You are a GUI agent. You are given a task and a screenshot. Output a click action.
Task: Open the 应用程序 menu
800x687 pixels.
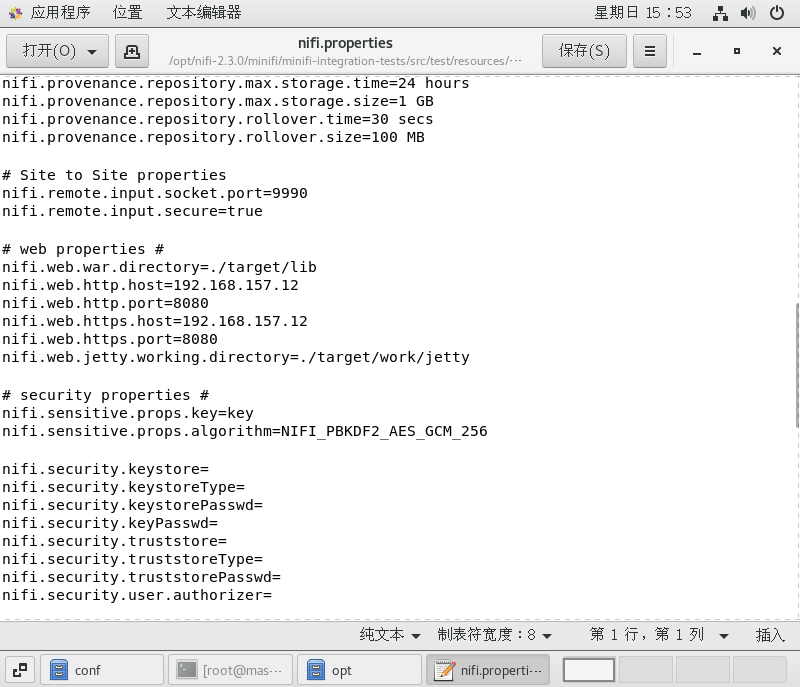click(60, 12)
